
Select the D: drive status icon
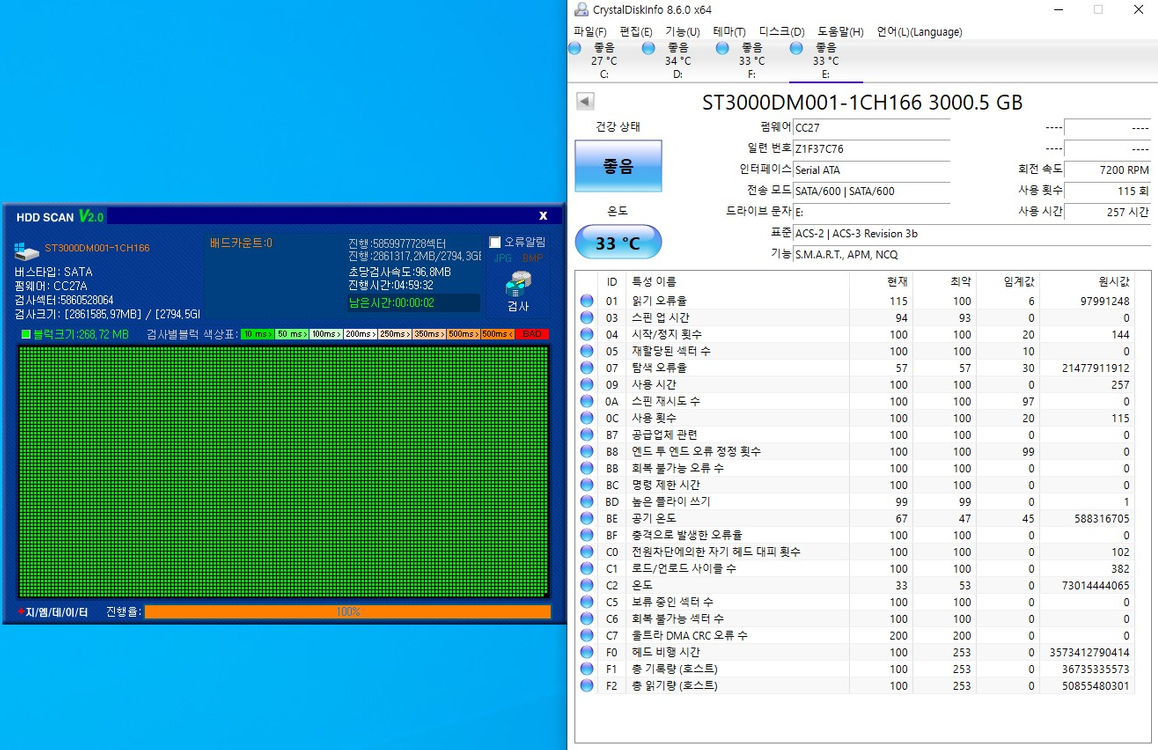(x=649, y=48)
